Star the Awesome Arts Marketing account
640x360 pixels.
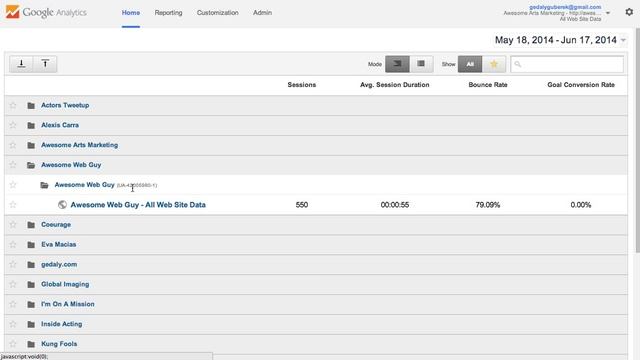(13, 145)
